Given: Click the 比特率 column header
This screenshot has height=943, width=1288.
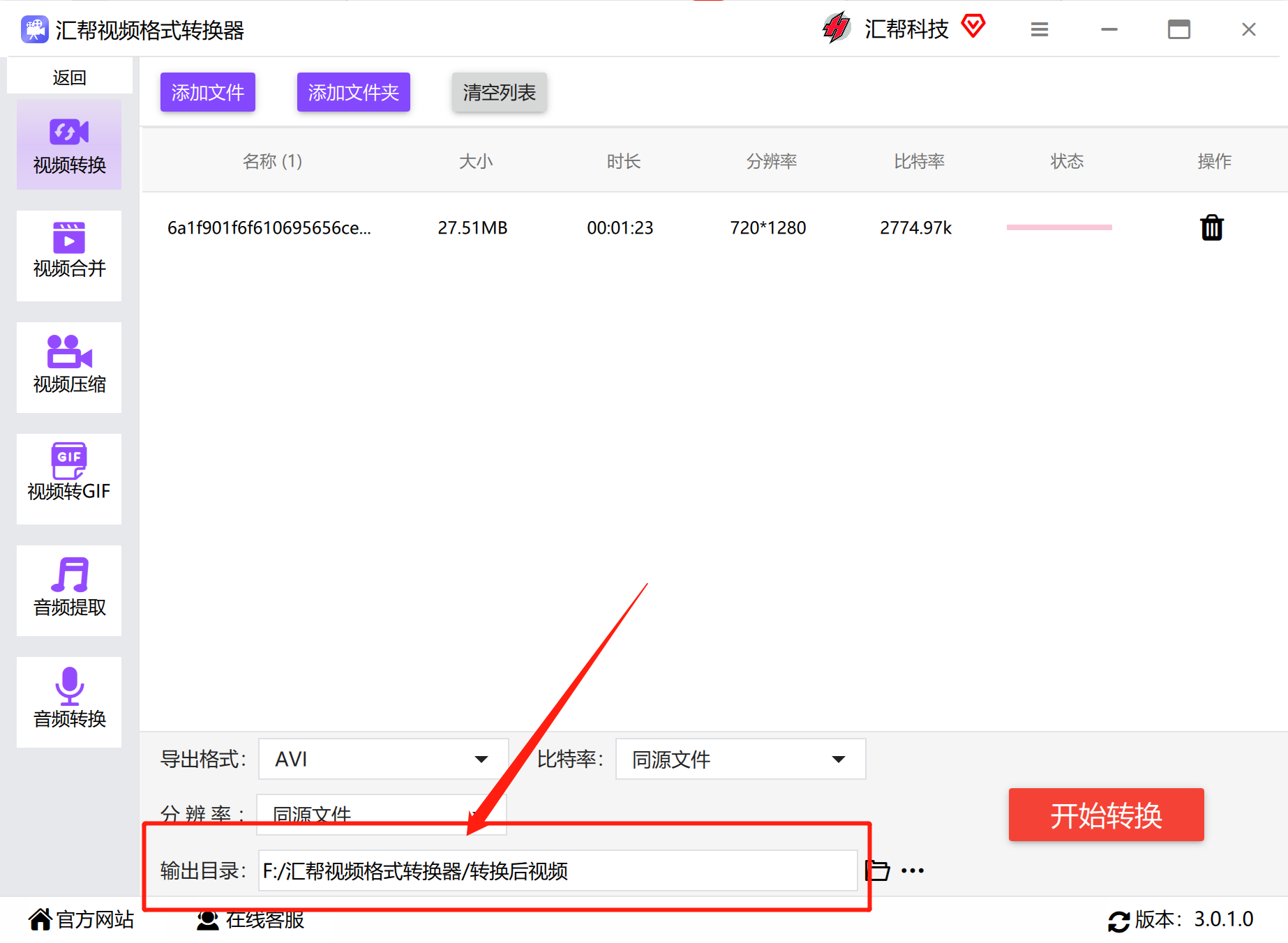Looking at the screenshot, I should tap(920, 161).
